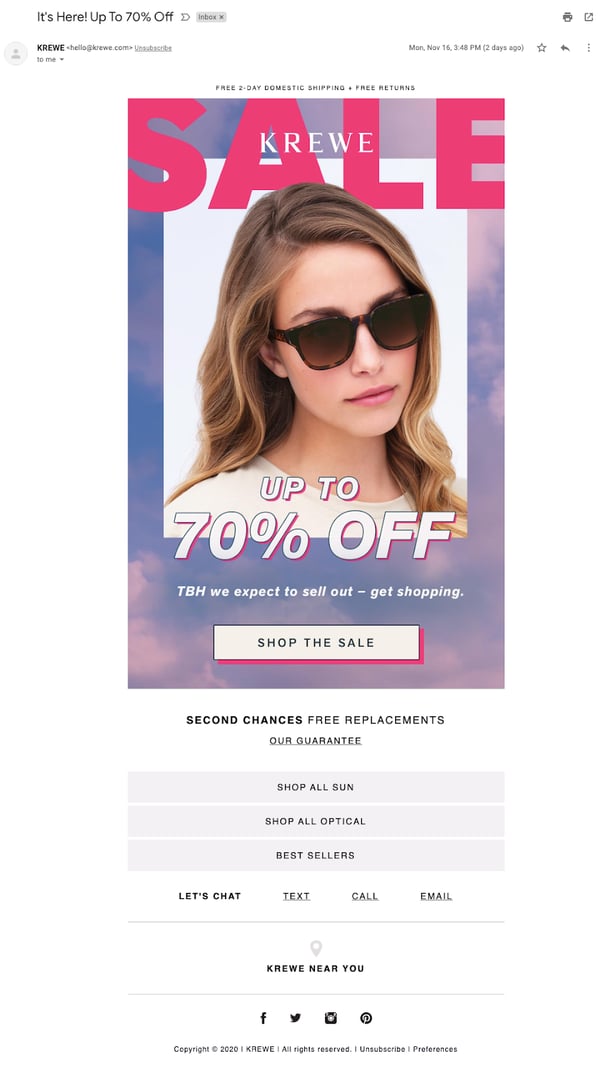Open KREWE's Pinterest icon
Image resolution: width=600 pixels, height=1067 pixels.
tap(366, 1018)
